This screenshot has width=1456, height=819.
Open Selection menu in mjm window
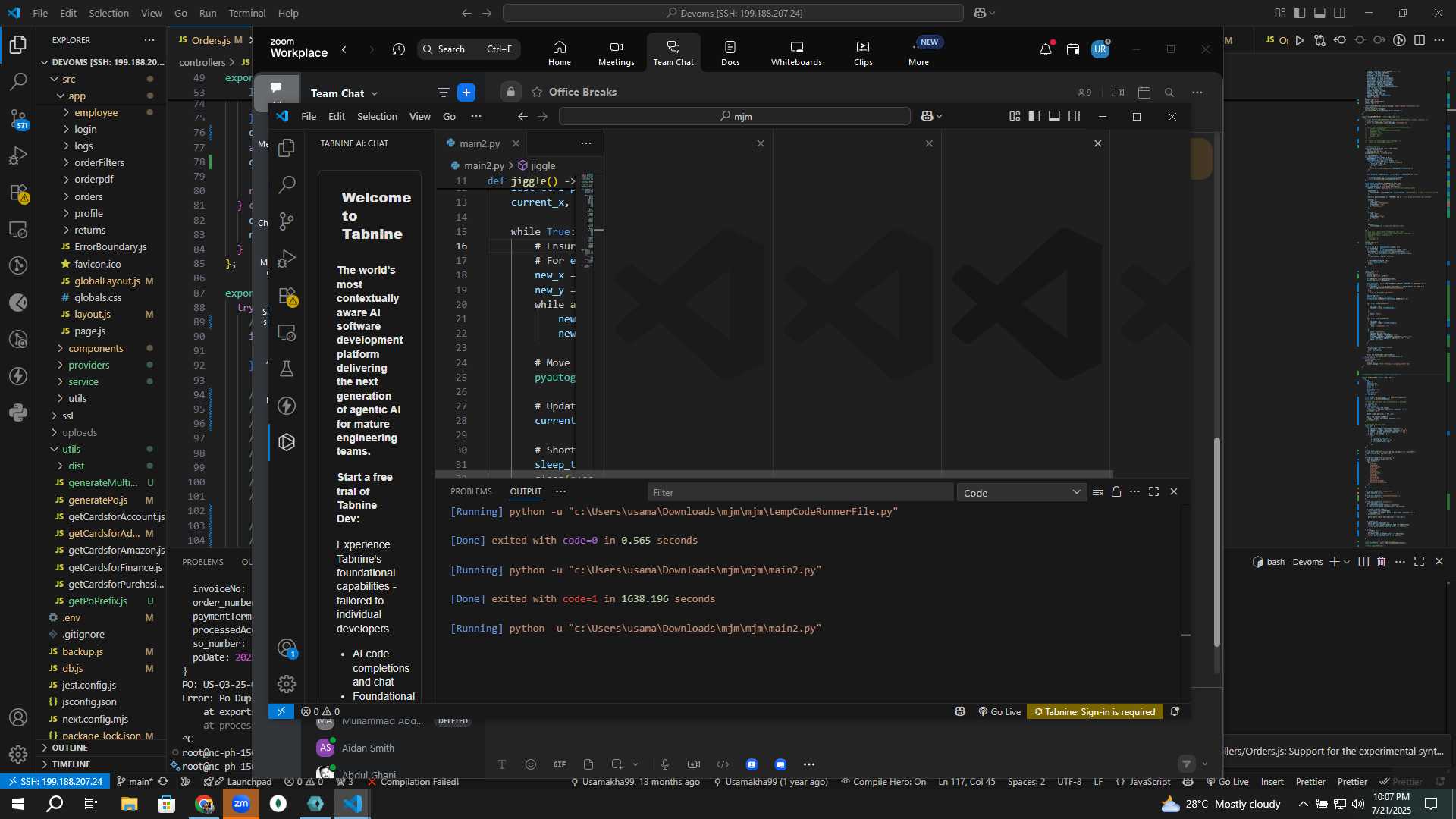click(x=377, y=116)
